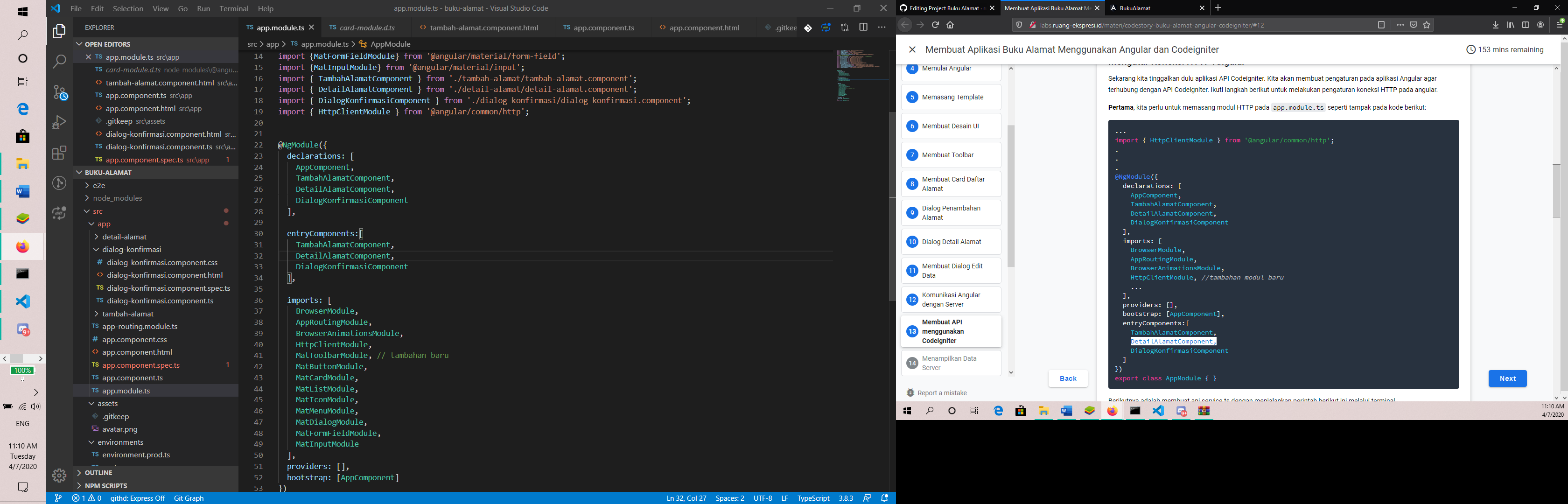Open the Terminal menu in VS Code
This screenshot has height=504, width=1568.
pyautogui.click(x=234, y=8)
